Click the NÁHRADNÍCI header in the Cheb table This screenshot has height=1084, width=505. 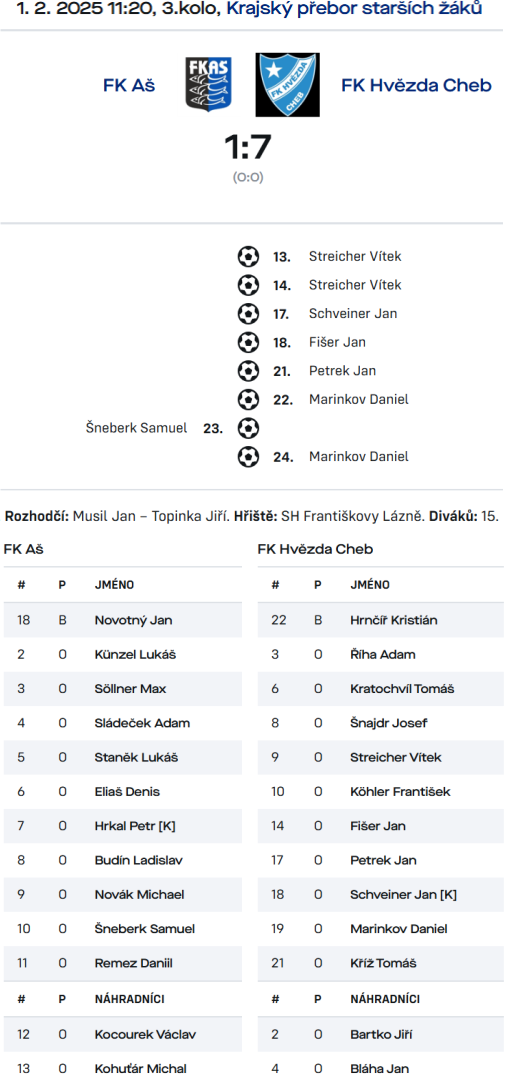pyautogui.click(x=387, y=999)
